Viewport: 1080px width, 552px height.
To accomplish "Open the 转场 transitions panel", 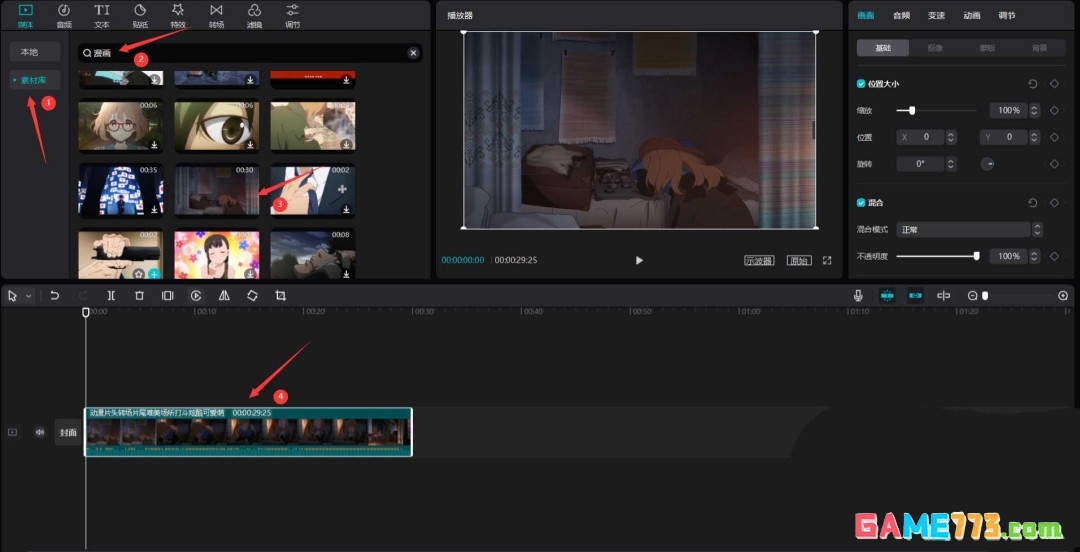I will tap(216, 16).
